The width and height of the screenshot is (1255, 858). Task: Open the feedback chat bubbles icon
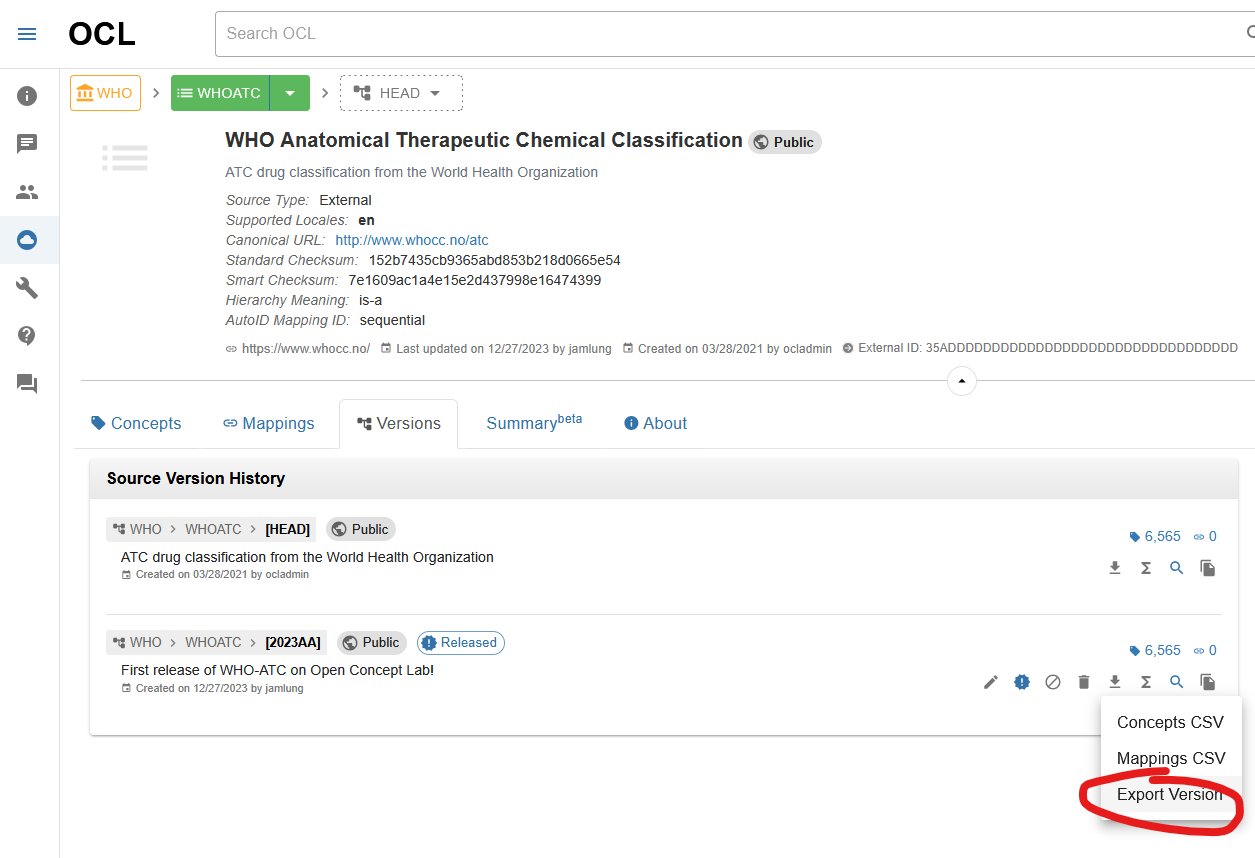click(x=27, y=384)
